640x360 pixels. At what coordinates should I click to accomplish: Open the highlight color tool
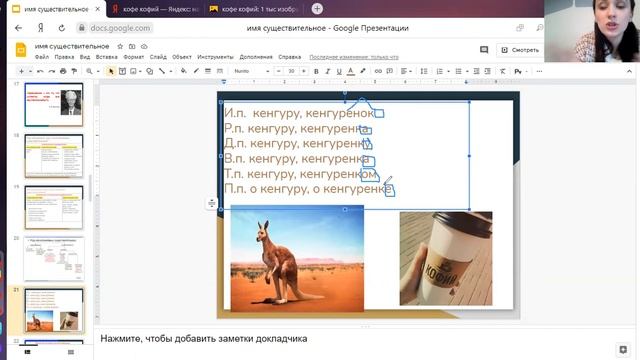[362, 71]
